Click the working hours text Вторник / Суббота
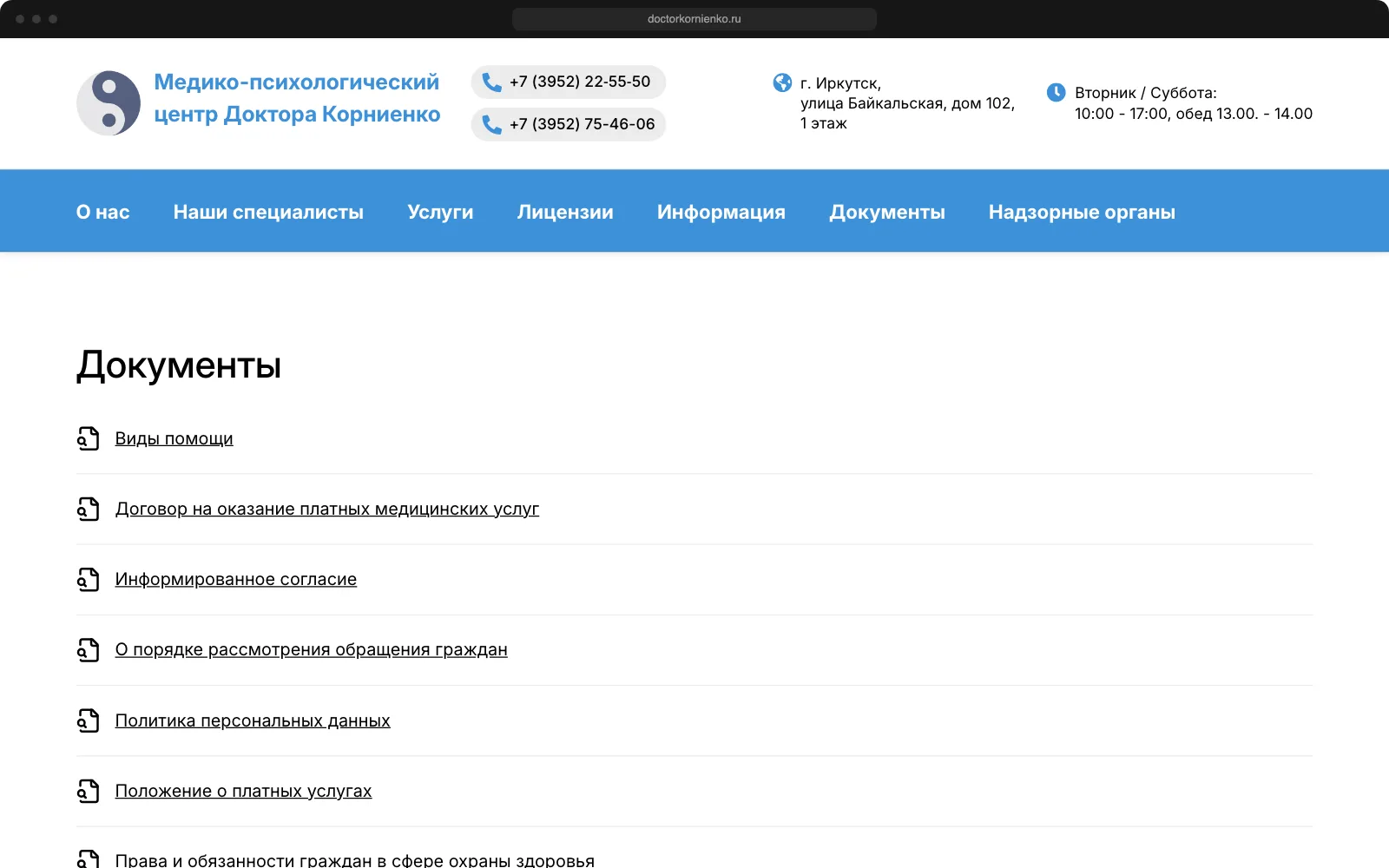 [x=1146, y=93]
